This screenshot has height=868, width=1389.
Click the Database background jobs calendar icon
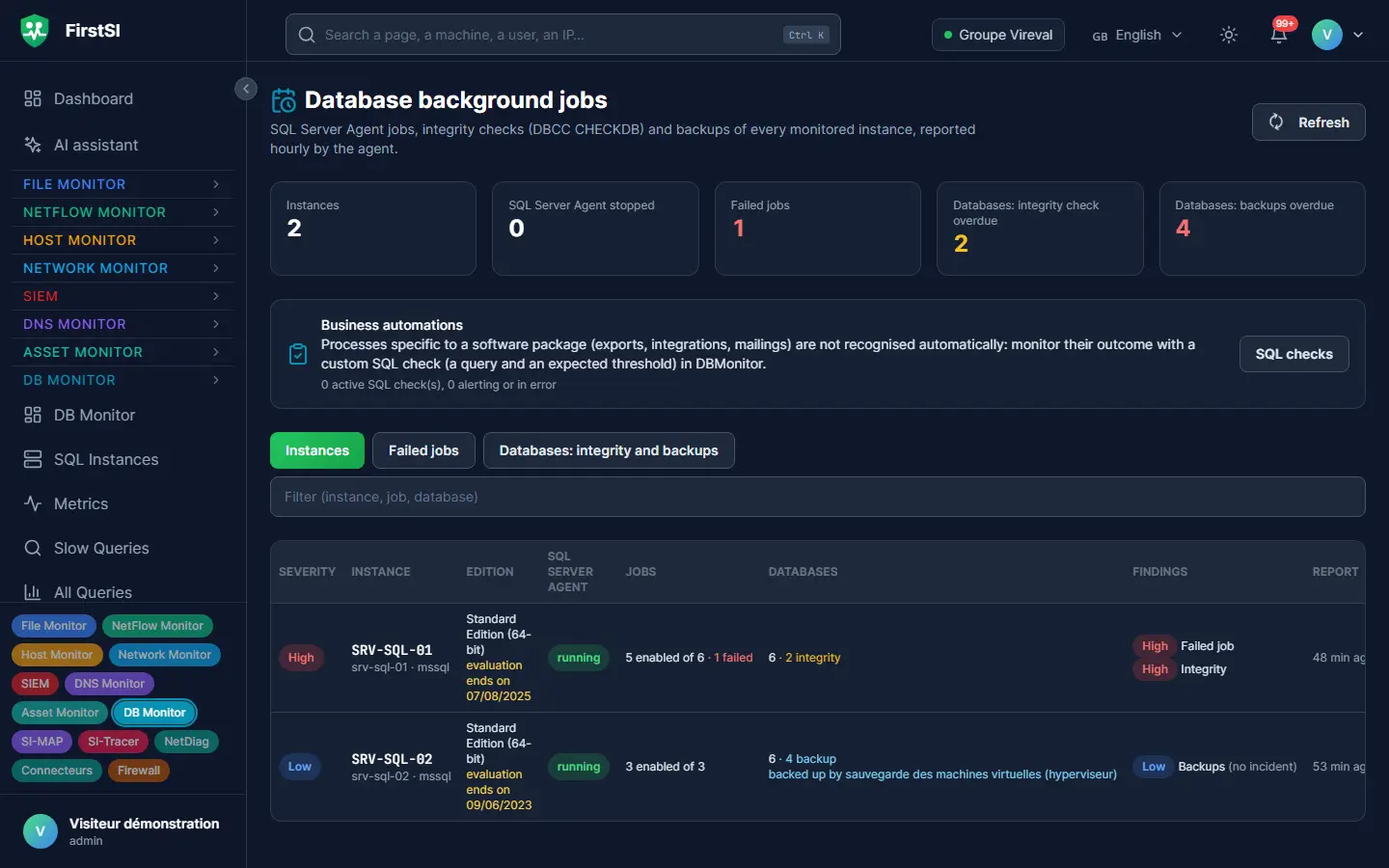click(284, 100)
